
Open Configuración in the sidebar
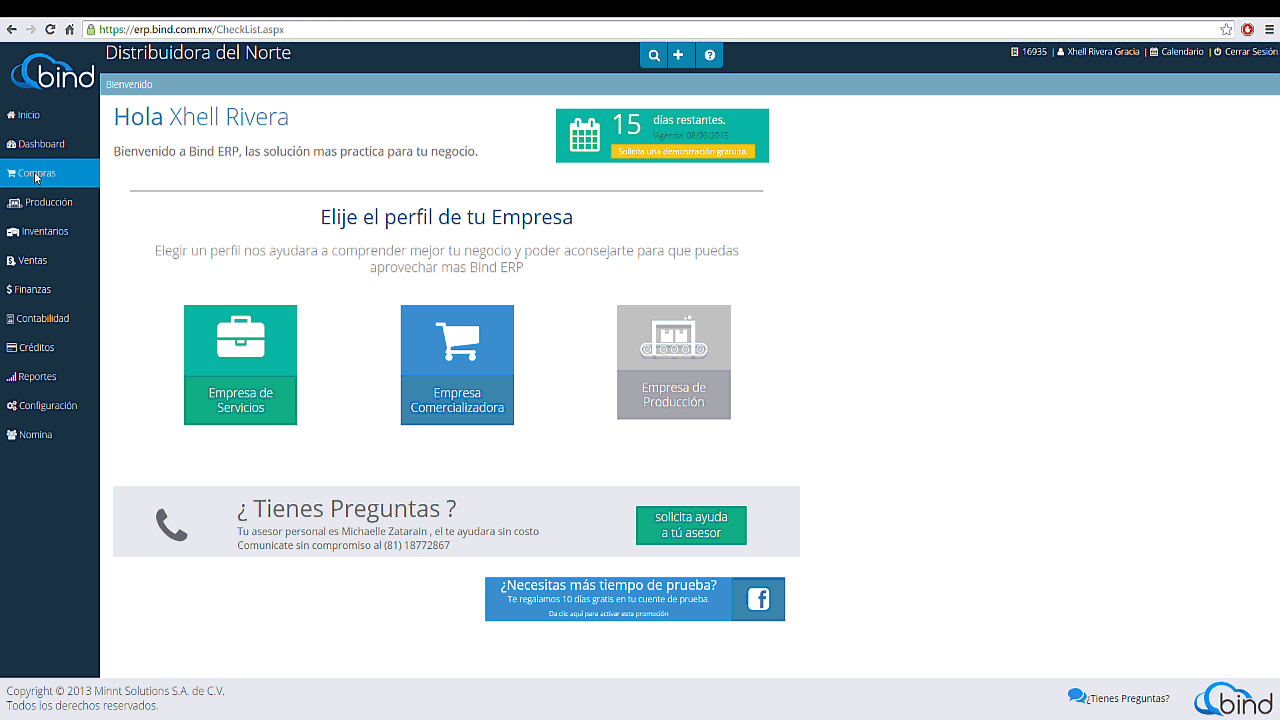pyautogui.click(x=50, y=405)
